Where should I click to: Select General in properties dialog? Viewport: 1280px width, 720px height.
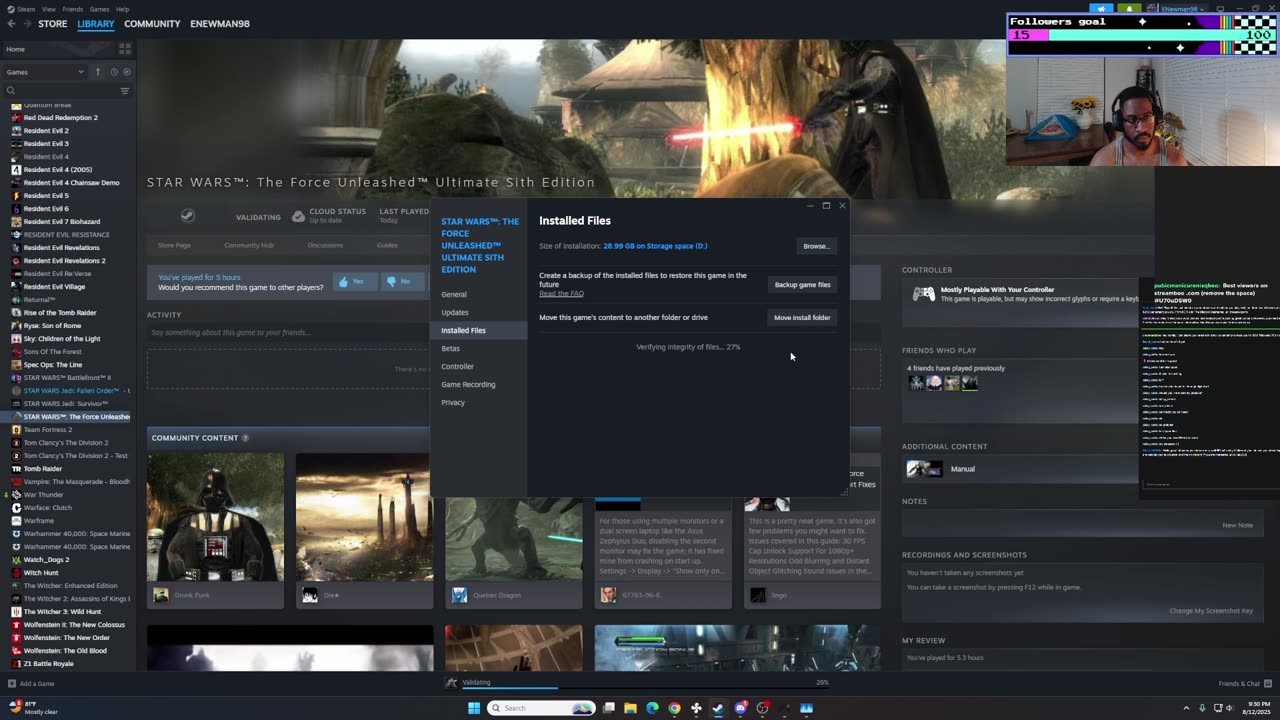pyautogui.click(x=454, y=294)
